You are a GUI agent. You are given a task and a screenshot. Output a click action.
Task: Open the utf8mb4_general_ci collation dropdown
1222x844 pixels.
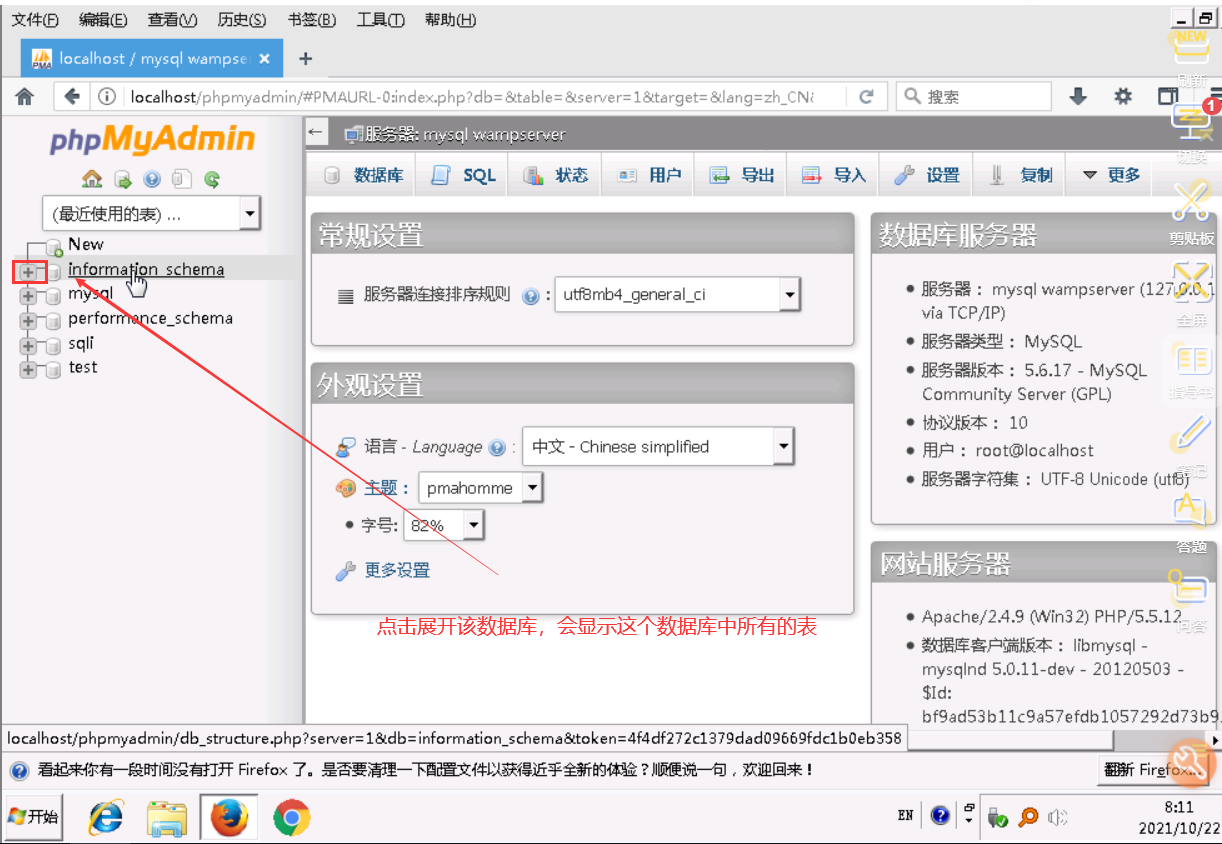click(678, 295)
